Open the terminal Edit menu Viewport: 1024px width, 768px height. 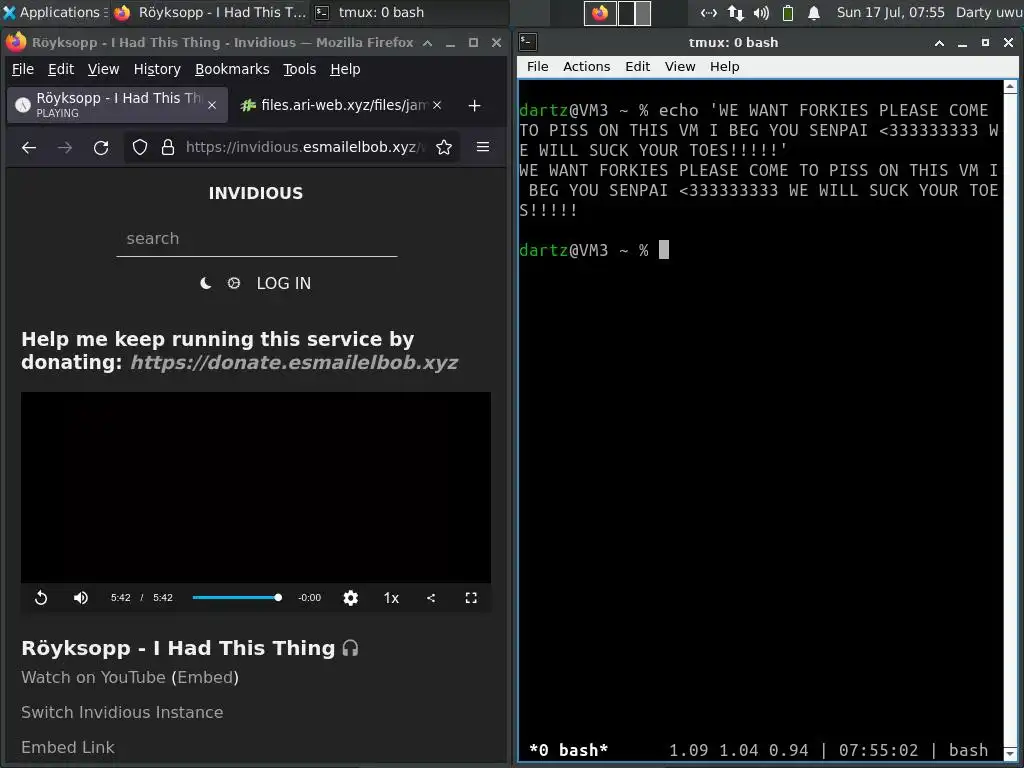click(637, 67)
